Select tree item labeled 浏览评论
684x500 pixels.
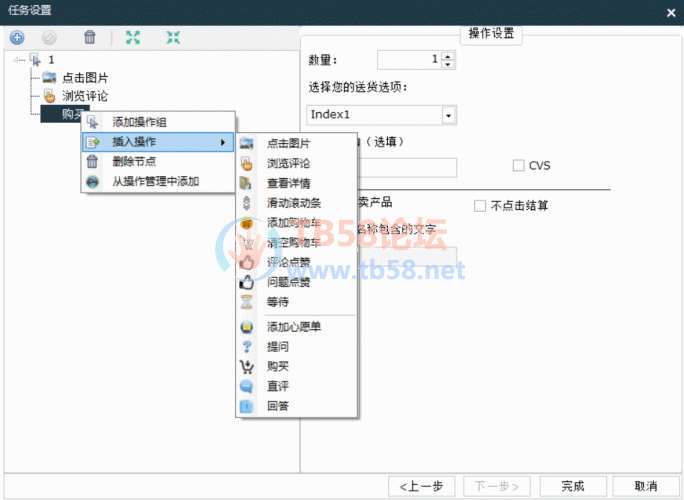pos(85,96)
